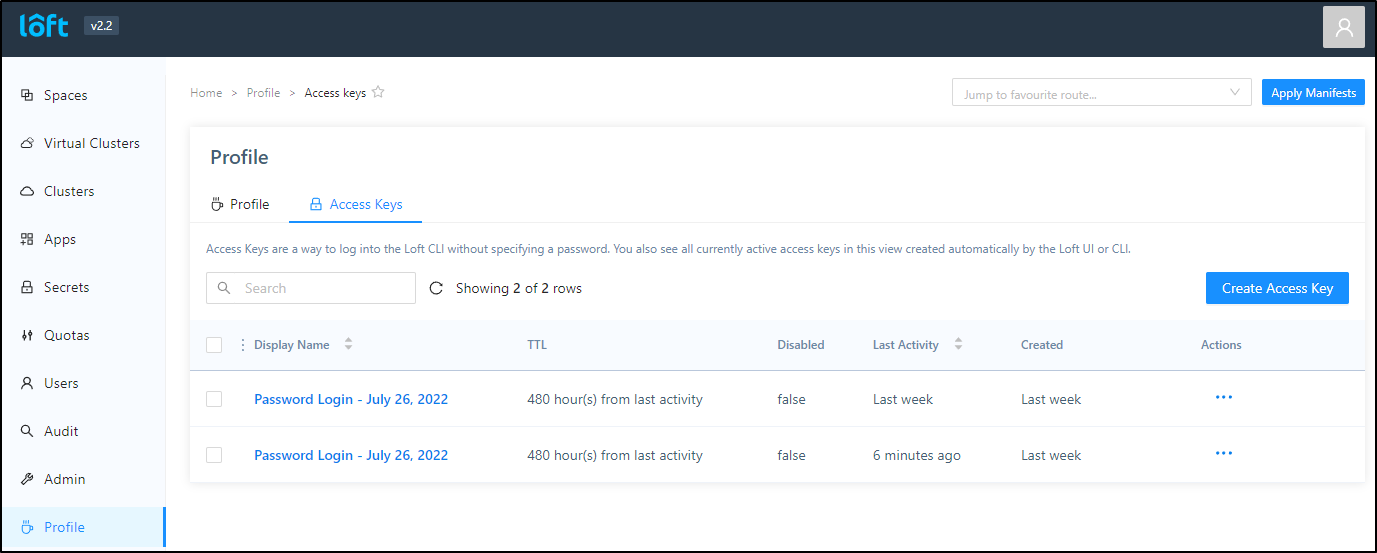Open the Password Login key active 6 minutes ago
The image size is (1377, 553).
tap(351, 455)
